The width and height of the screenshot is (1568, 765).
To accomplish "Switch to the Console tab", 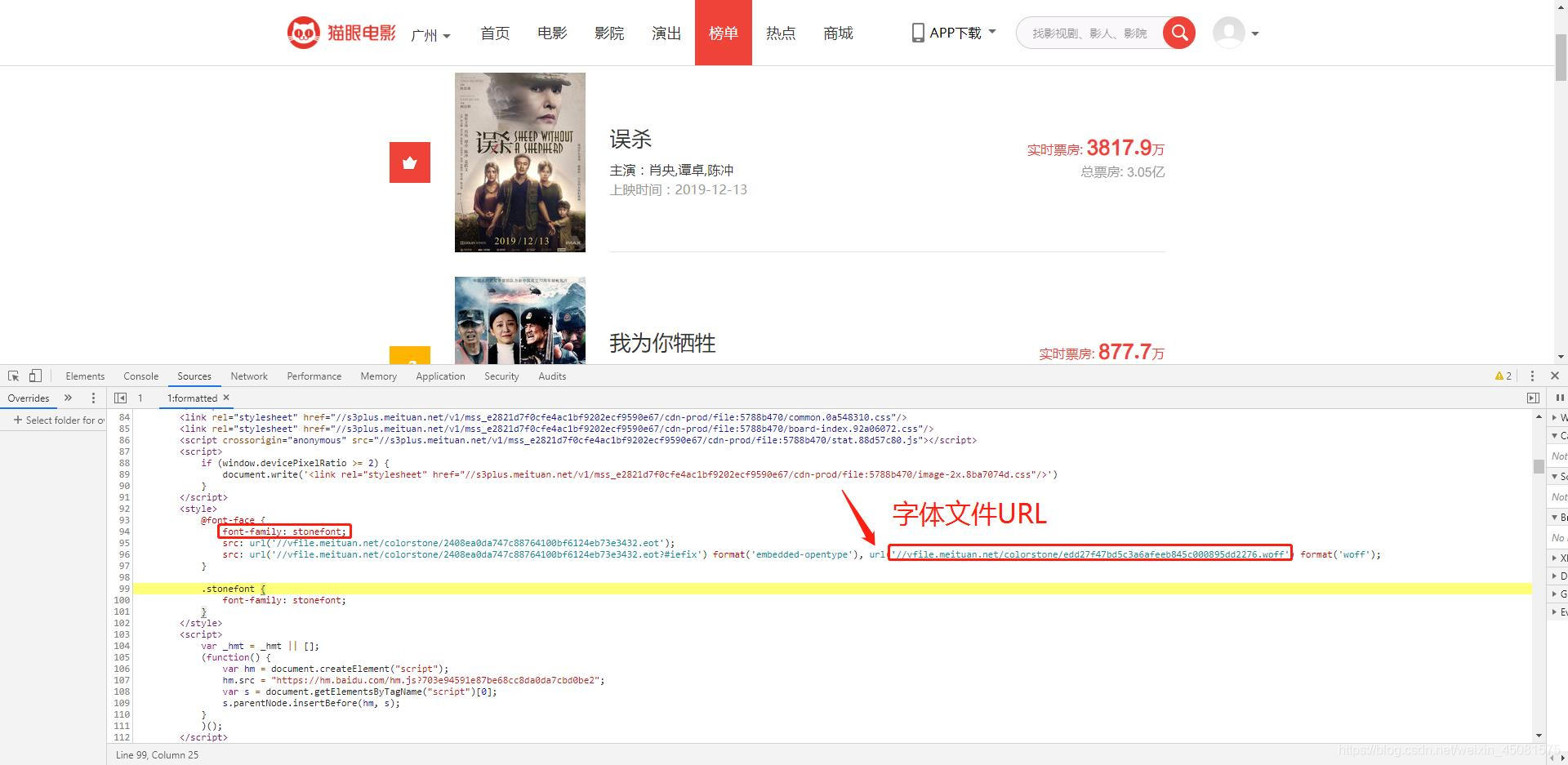I will click(140, 376).
